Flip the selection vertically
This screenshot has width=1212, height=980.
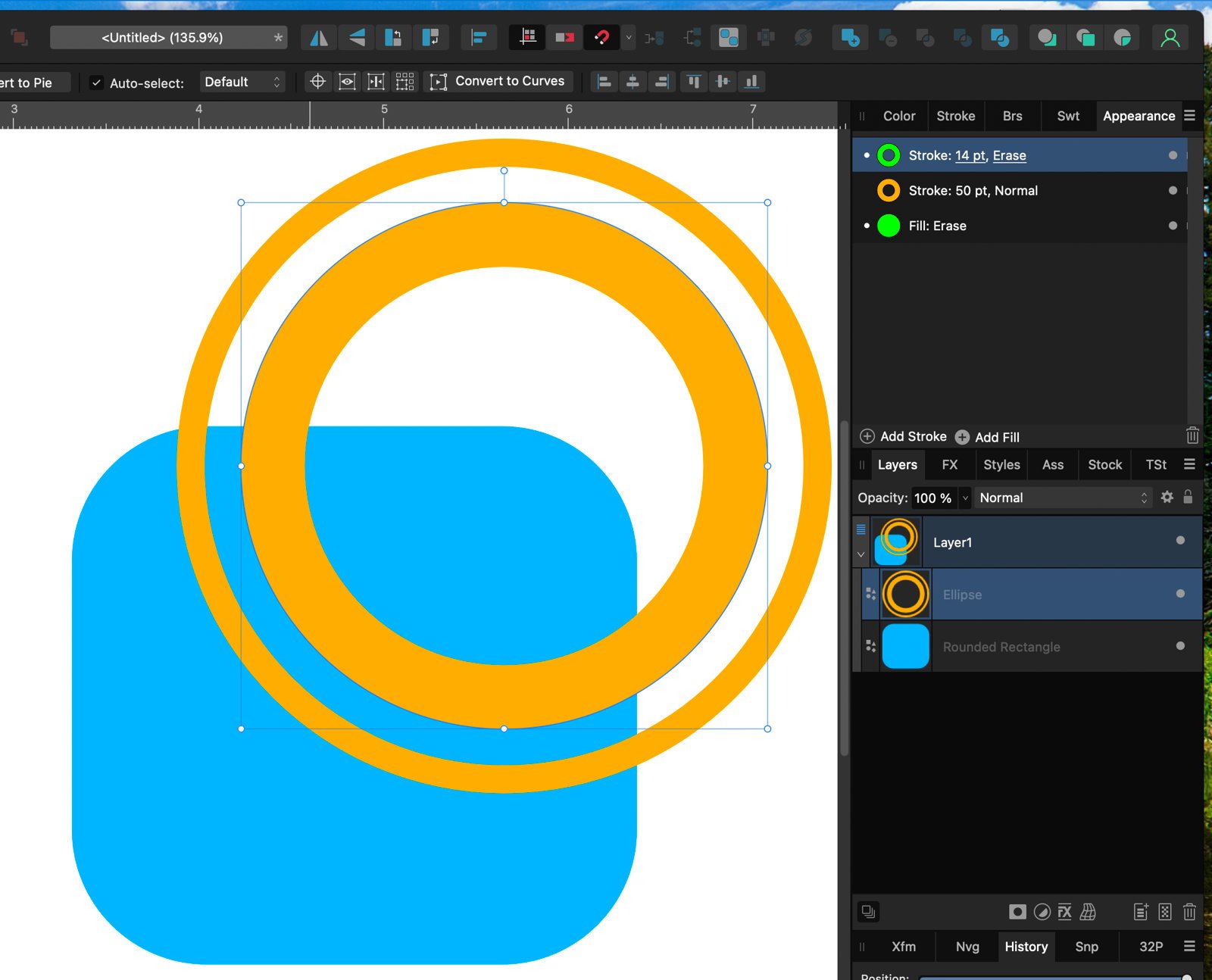point(356,37)
